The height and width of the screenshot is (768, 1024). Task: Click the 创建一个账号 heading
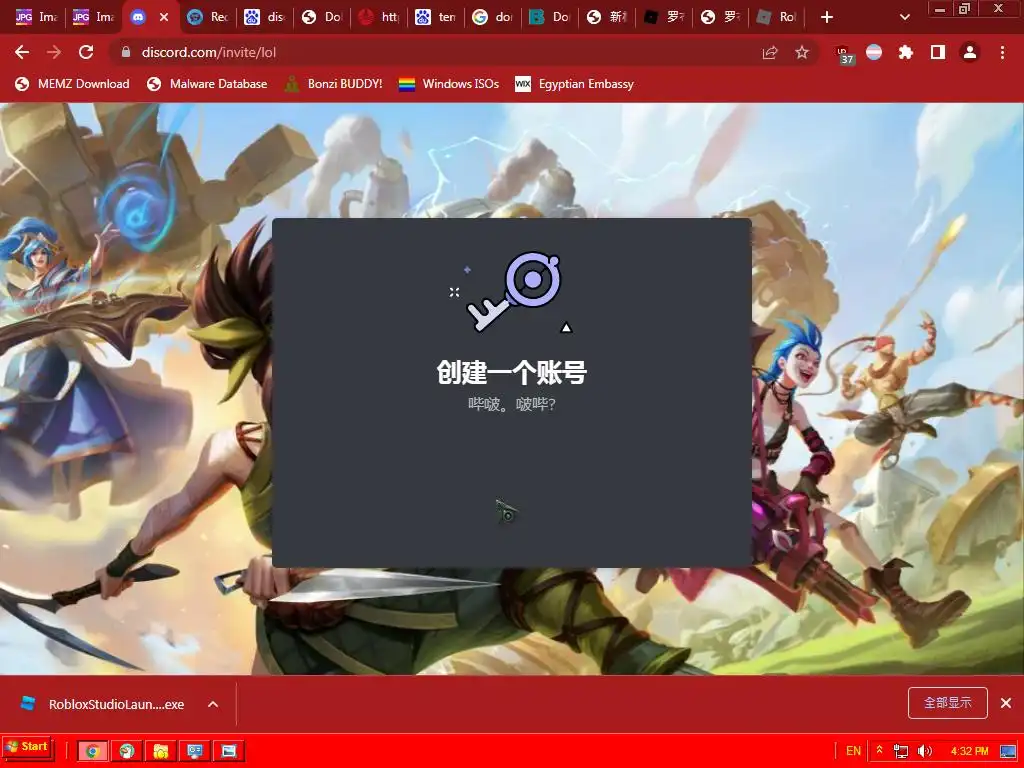511,372
